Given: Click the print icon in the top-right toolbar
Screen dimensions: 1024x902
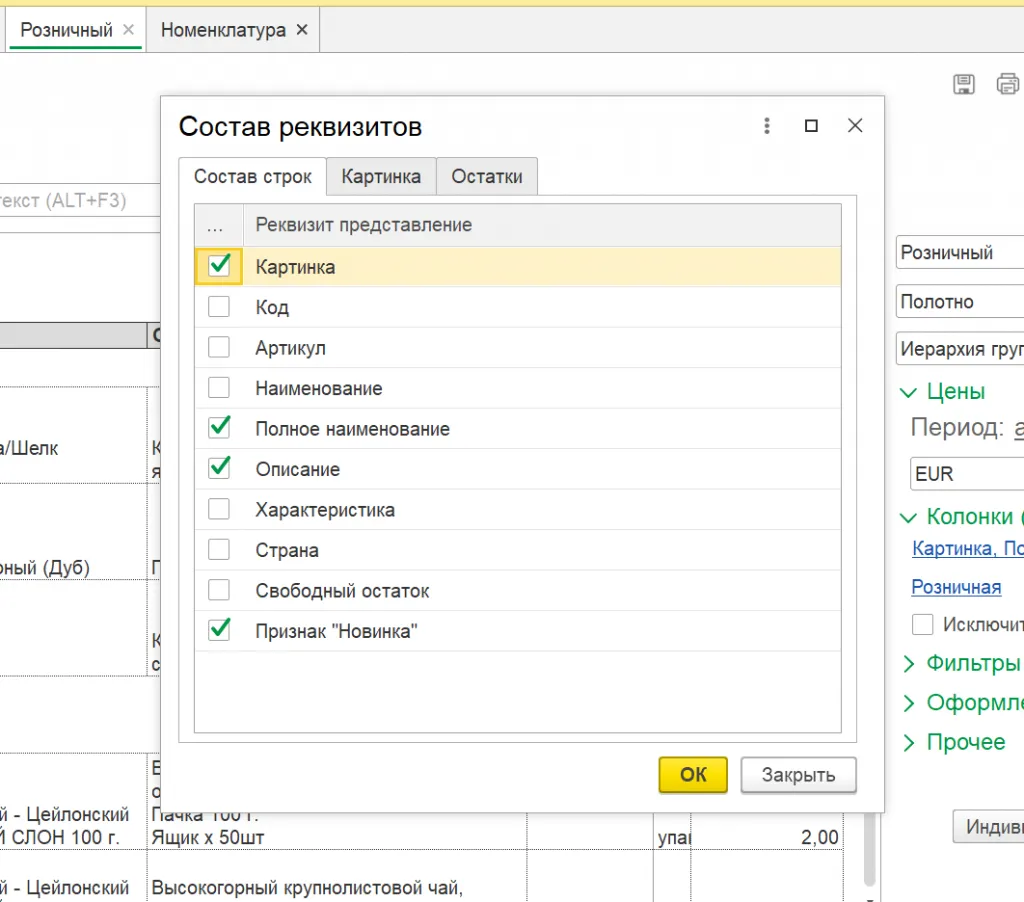Looking at the screenshot, I should [x=1008, y=84].
